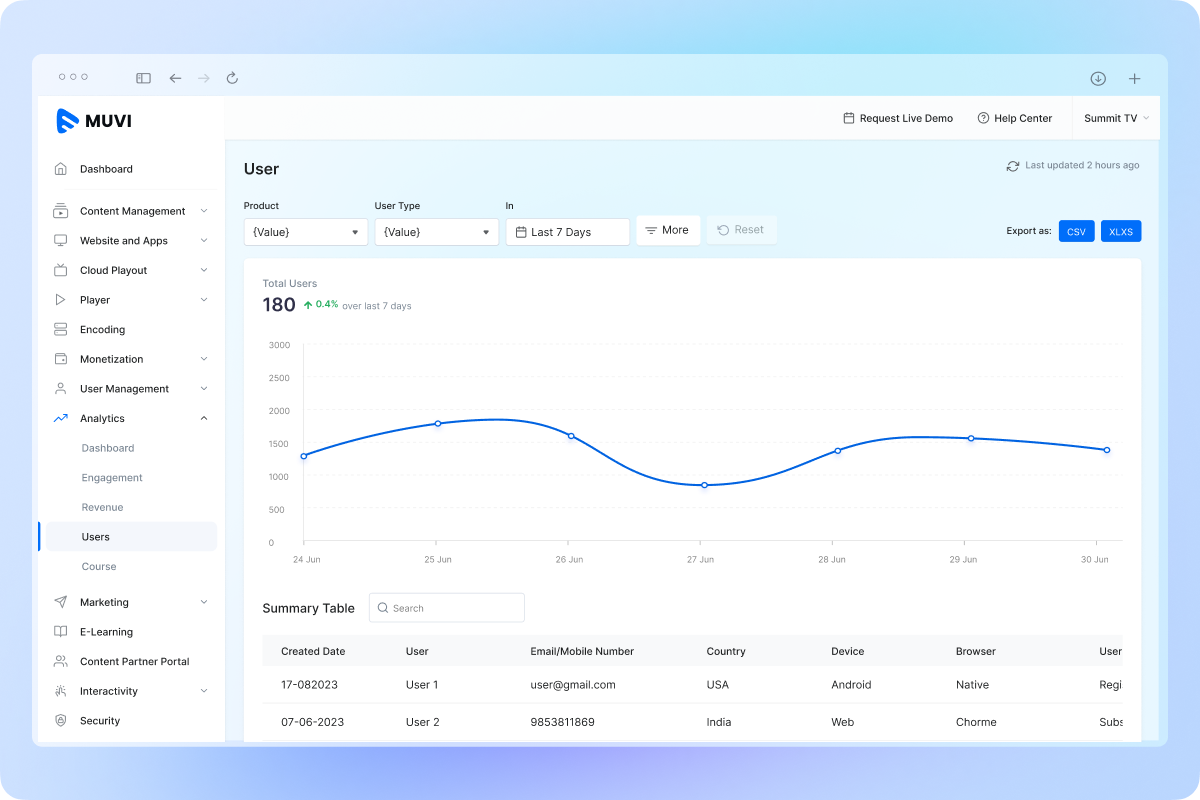Select Engagement under Analytics
The height and width of the screenshot is (800, 1200).
(x=112, y=477)
